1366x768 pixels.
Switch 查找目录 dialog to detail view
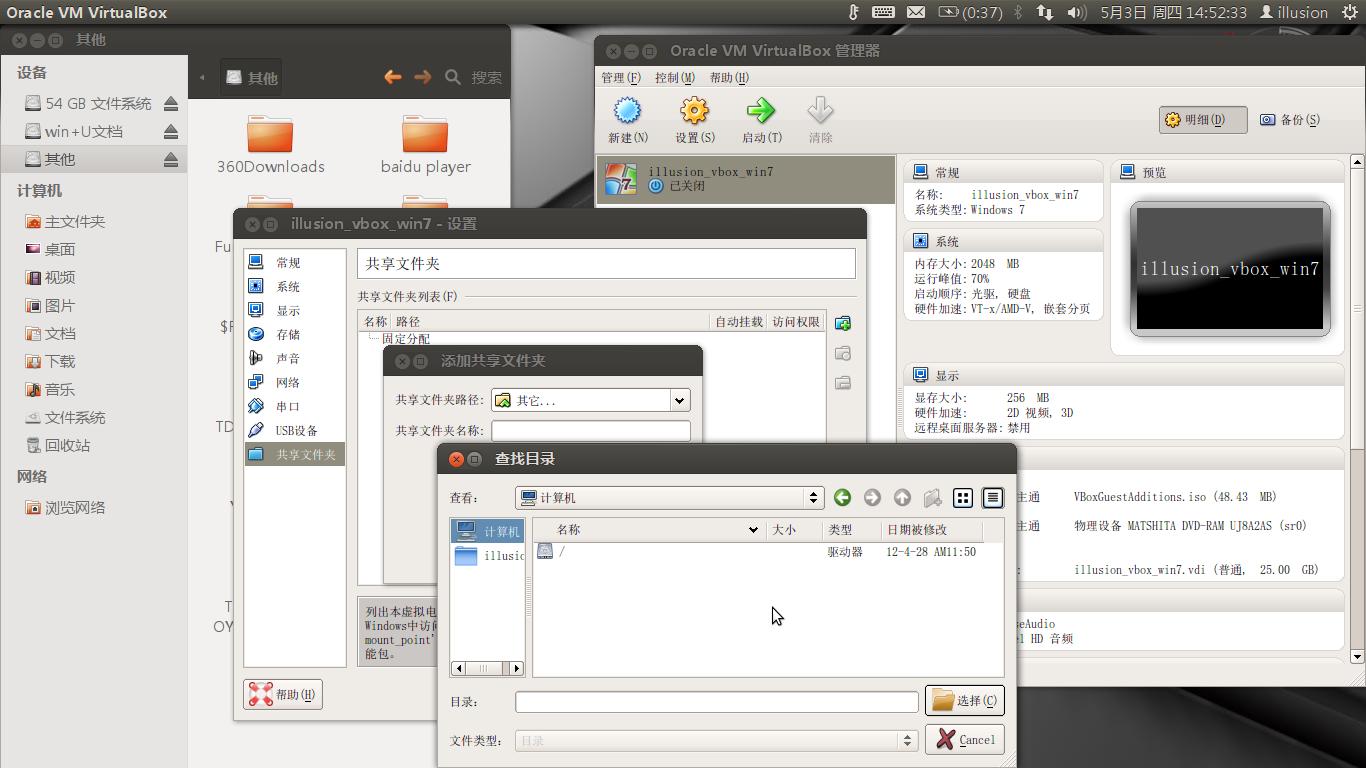click(992, 497)
